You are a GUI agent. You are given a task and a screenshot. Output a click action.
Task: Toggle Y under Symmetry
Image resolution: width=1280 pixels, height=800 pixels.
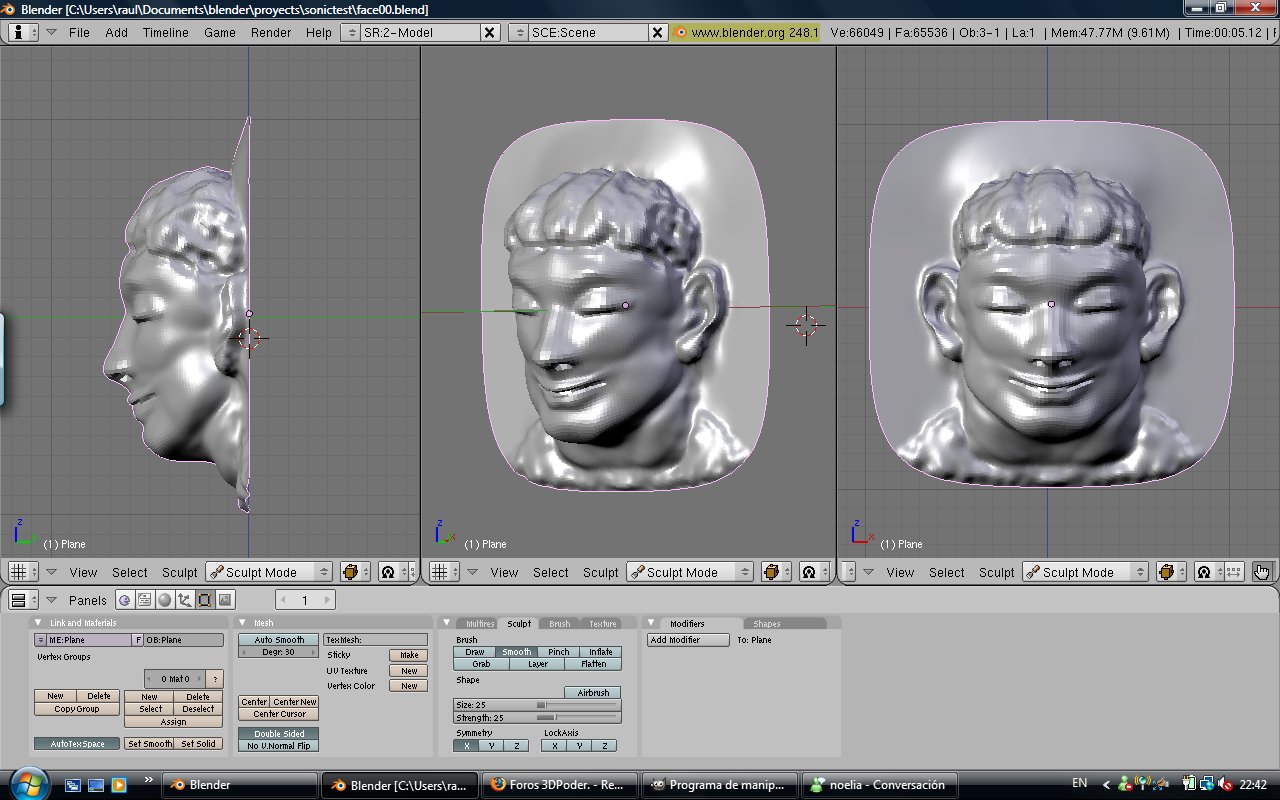[491, 746]
